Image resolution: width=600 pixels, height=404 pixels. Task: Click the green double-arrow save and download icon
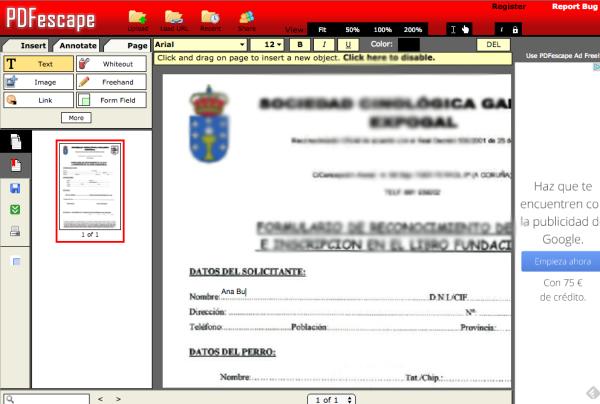pyautogui.click(x=15, y=209)
